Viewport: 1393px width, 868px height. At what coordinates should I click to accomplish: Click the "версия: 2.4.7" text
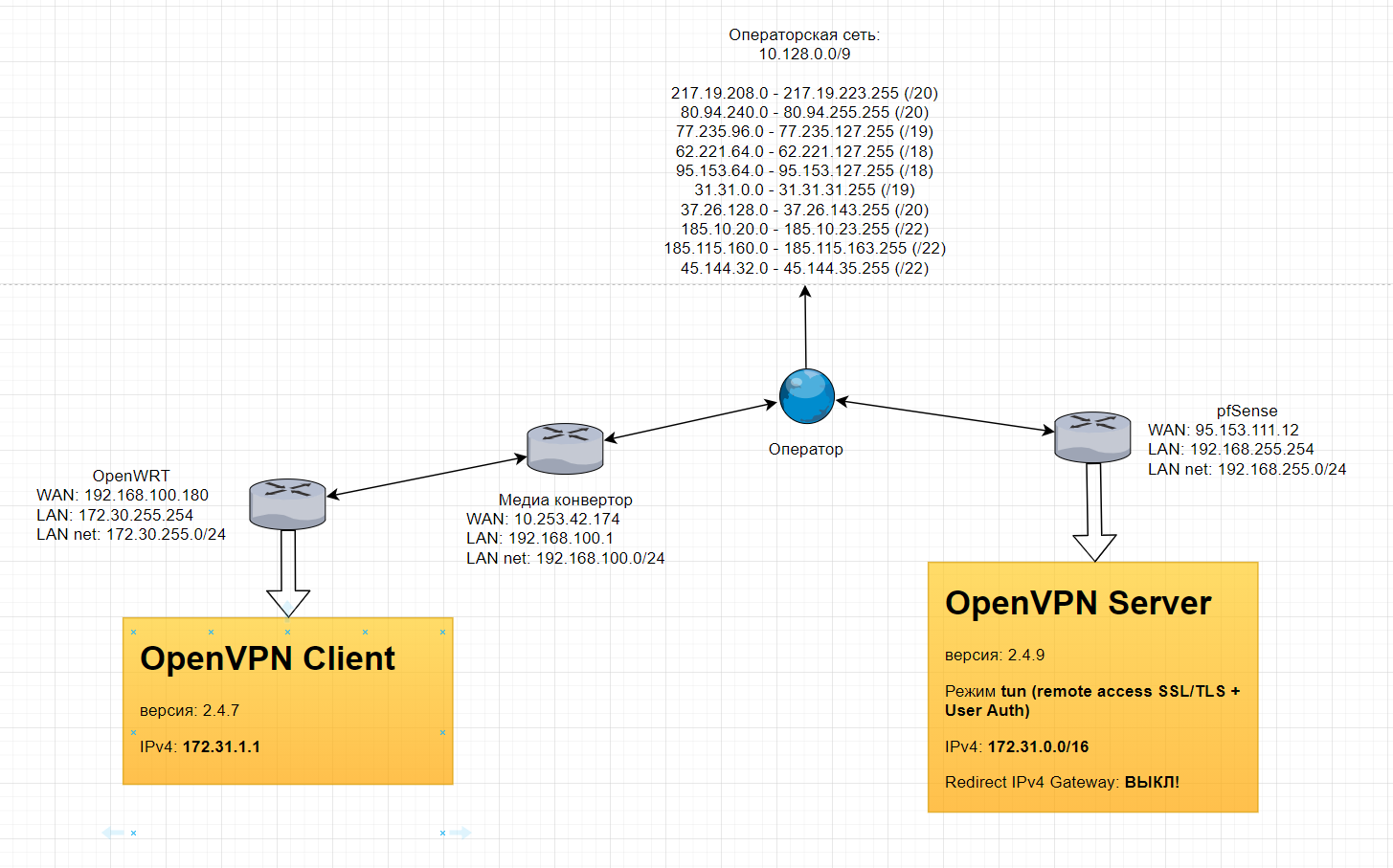[x=190, y=711]
